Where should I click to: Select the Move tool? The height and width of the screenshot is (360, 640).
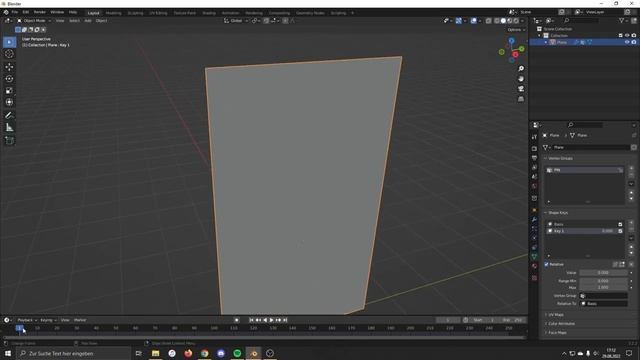pyautogui.click(x=9, y=67)
